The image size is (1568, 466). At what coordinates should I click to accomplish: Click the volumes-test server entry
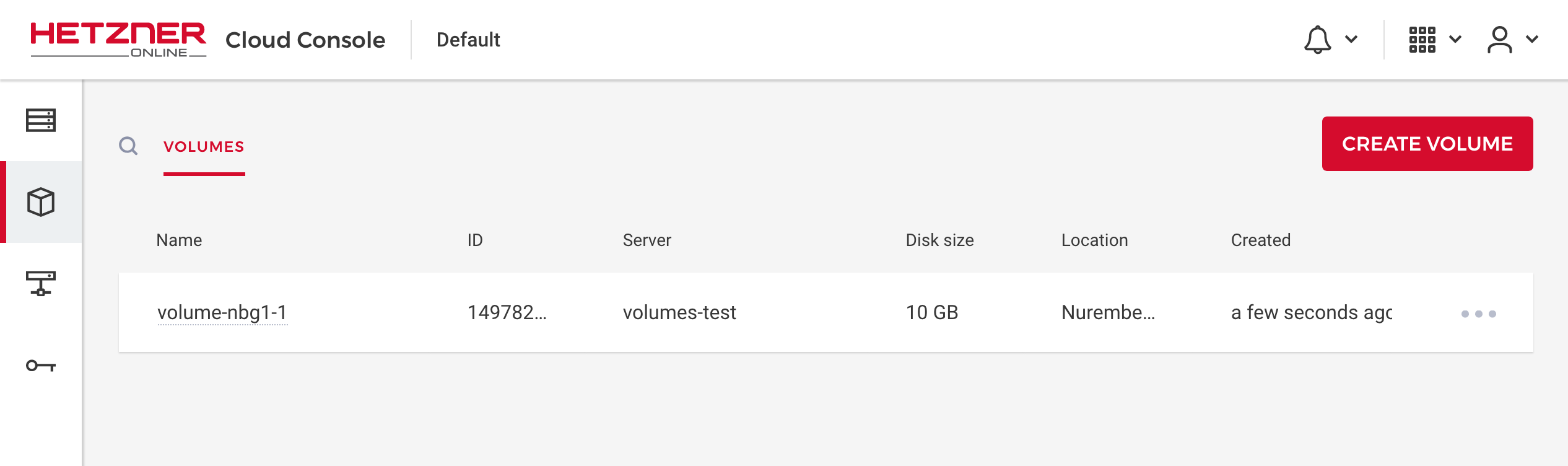[679, 312]
